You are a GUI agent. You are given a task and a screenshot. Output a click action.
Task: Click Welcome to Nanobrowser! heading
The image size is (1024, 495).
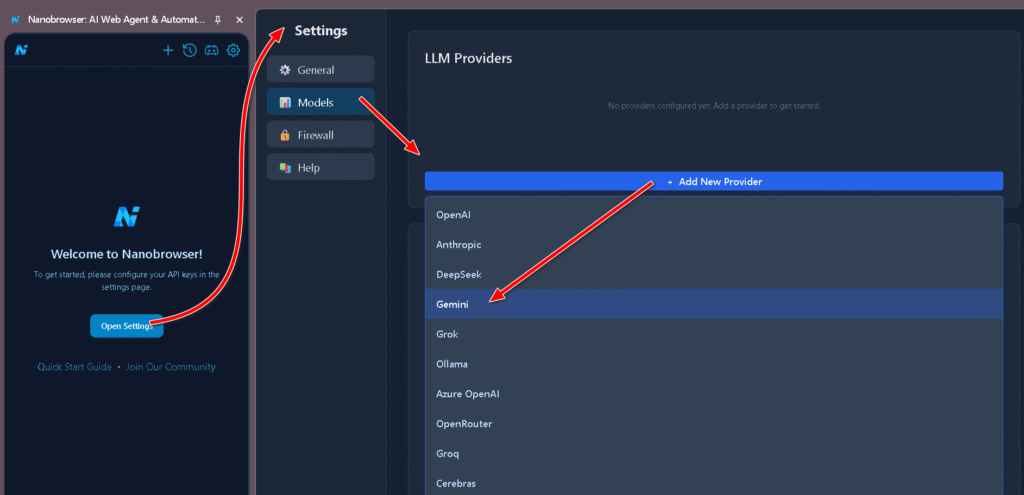coord(127,255)
